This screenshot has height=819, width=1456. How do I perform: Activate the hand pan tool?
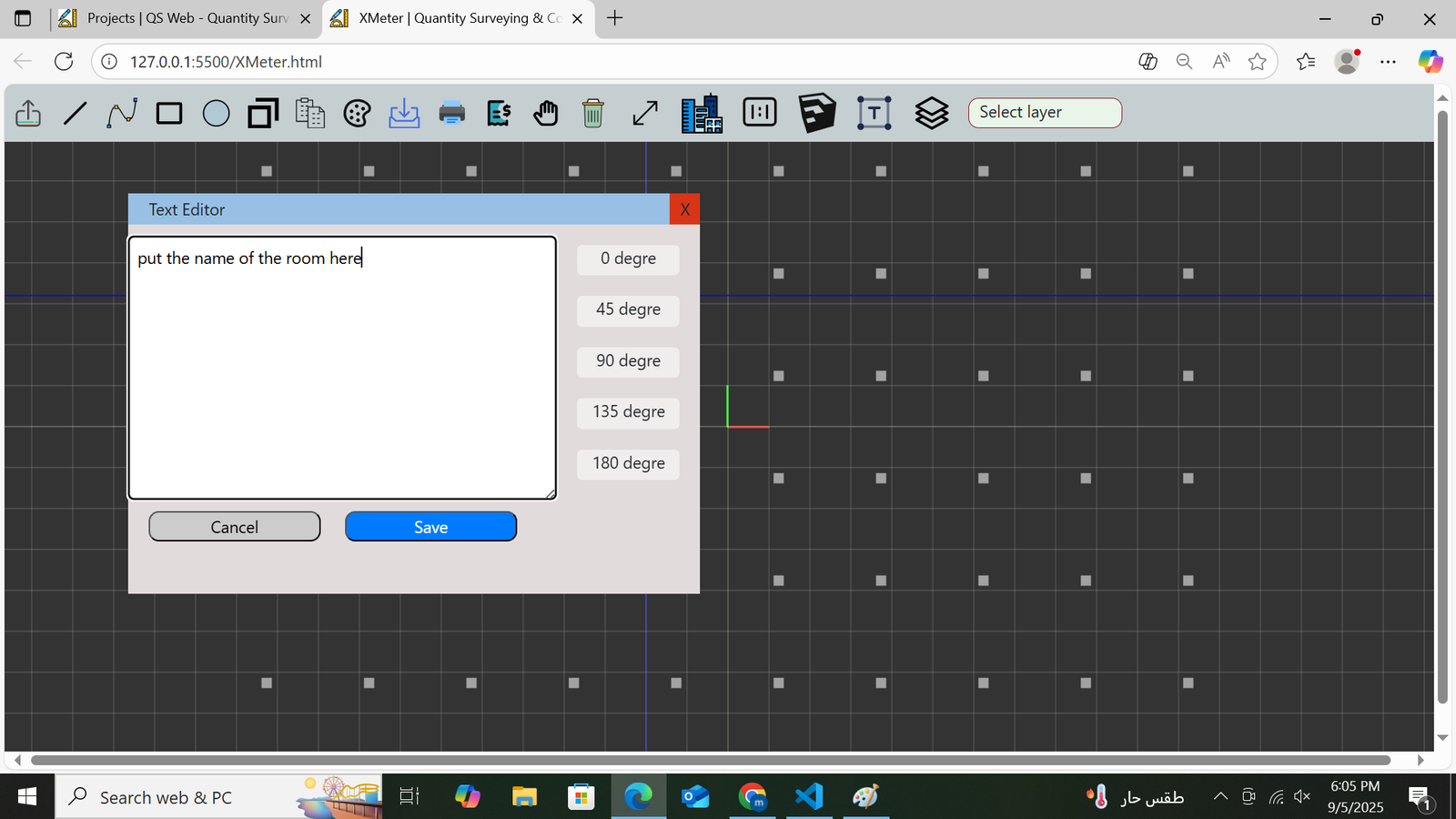[x=545, y=114]
